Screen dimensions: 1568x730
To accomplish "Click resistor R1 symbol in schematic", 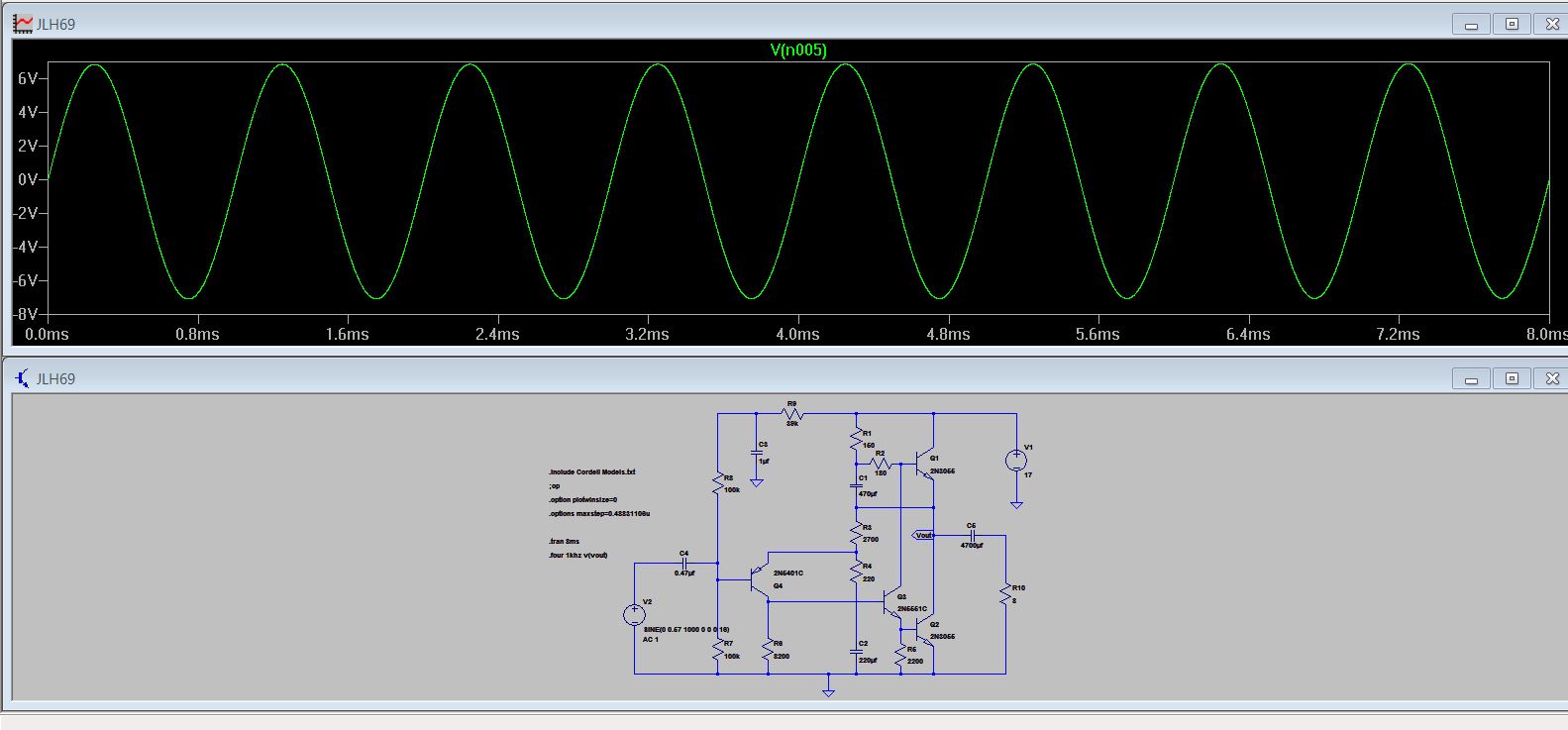I will click(x=856, y=440).
